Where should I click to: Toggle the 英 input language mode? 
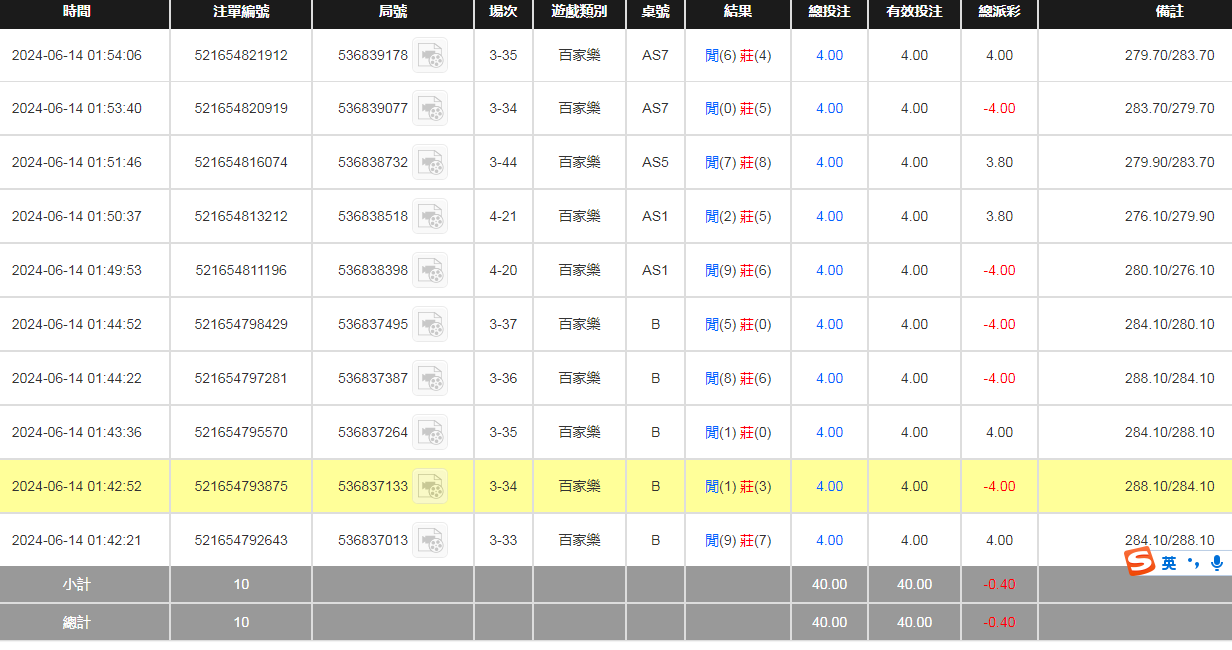(x=1169, y=564)
